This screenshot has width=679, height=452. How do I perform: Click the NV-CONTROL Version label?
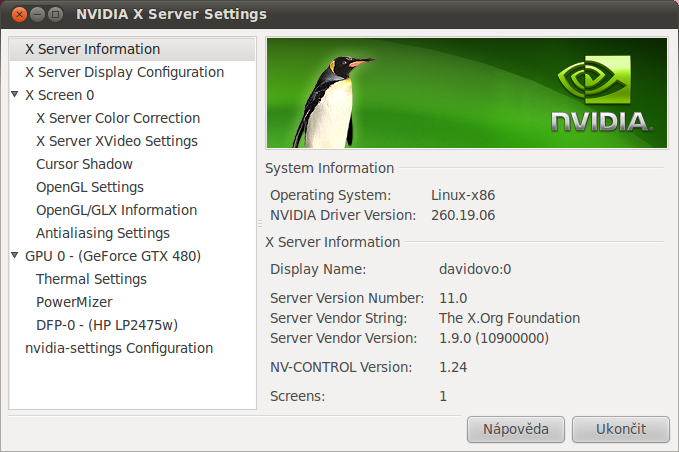click(341, 367)
